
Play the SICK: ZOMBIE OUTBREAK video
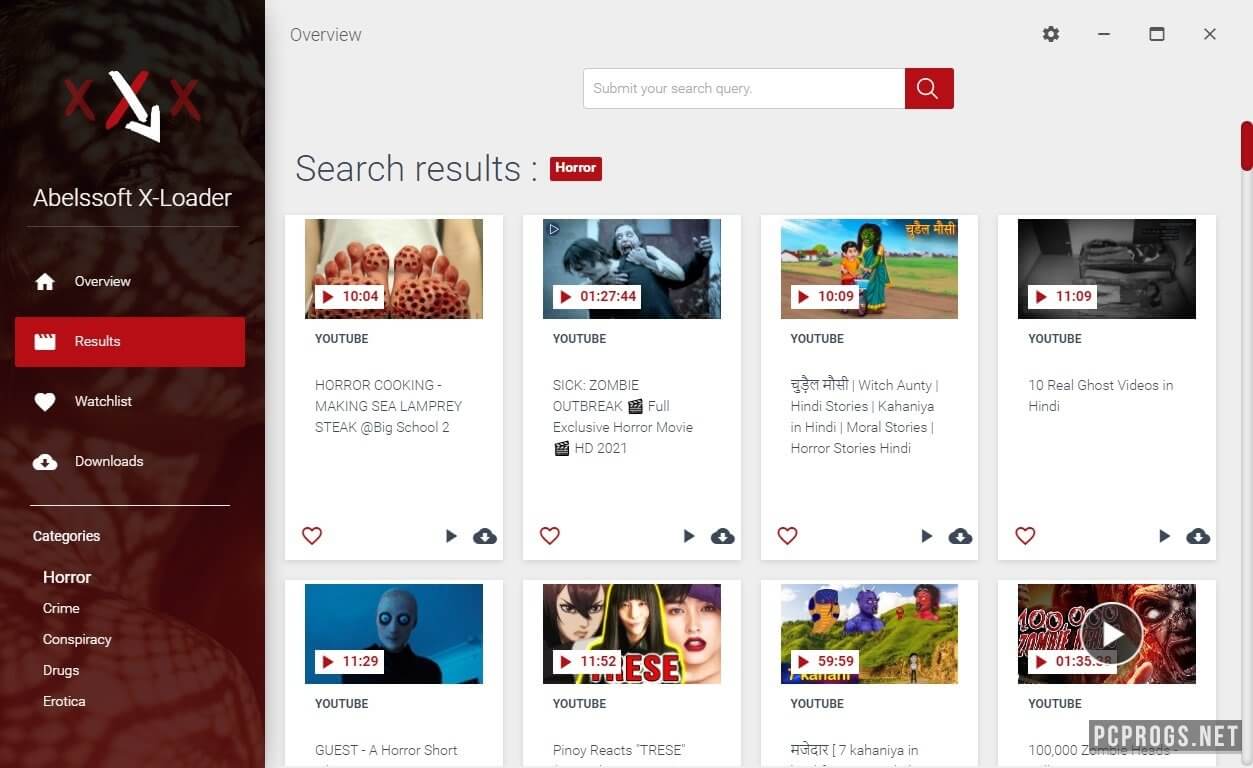coord(689,536)
